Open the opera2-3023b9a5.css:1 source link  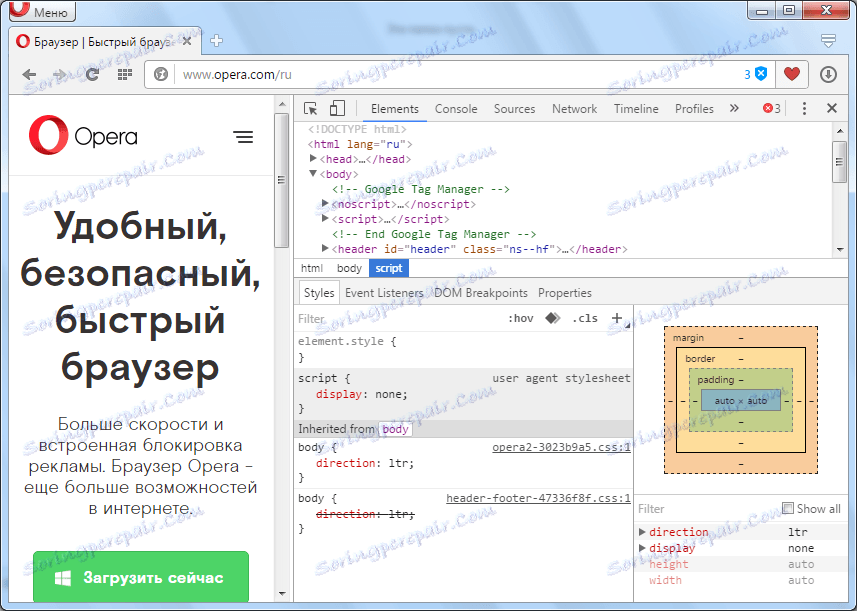(x=561, y=447)
